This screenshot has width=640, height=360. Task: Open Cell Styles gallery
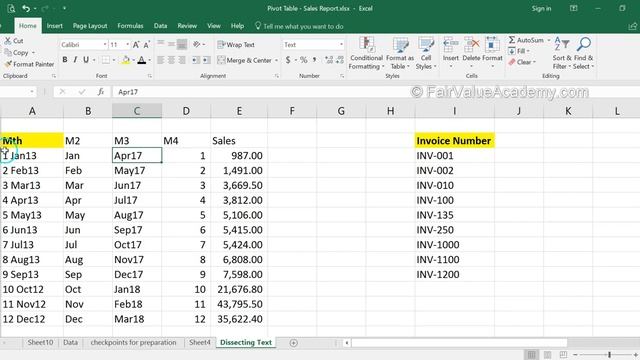tap(426, 53)
